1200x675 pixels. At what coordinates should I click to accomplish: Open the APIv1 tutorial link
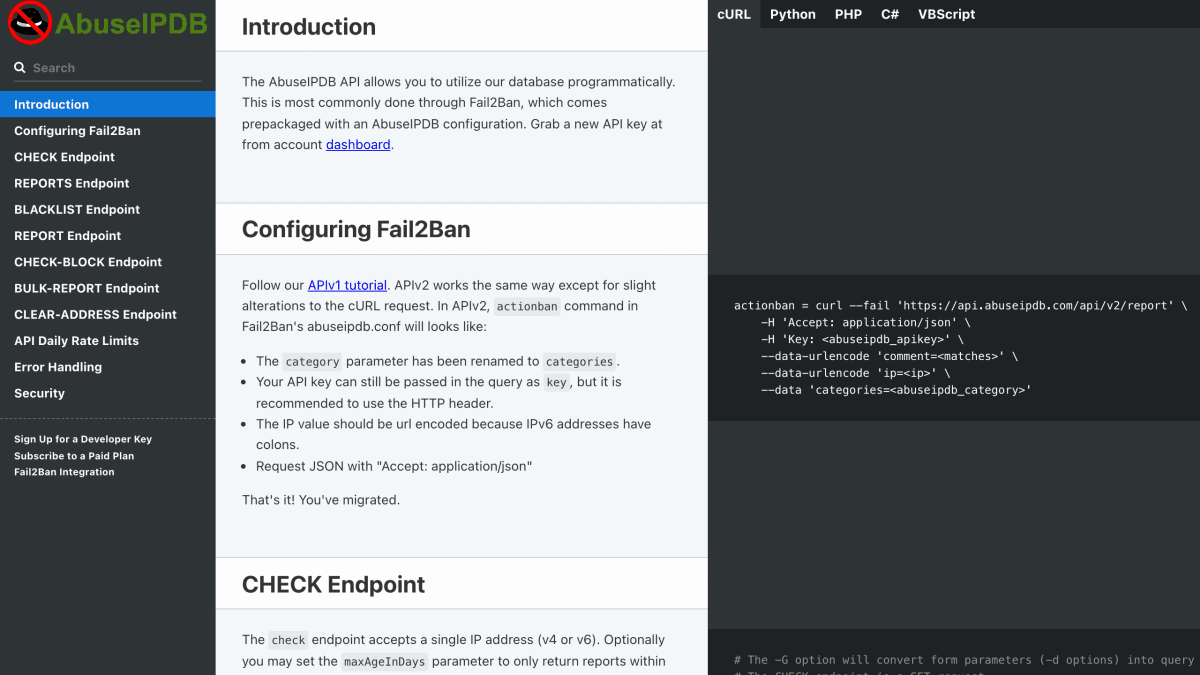[347, 285]
